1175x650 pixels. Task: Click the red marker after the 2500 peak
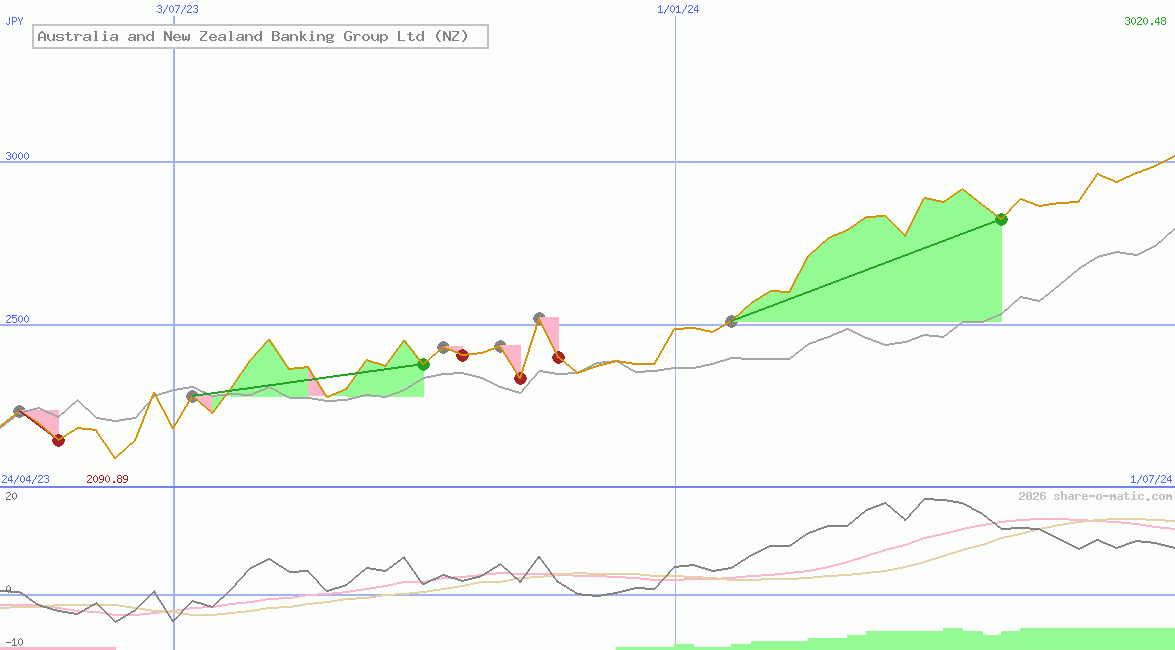(558, 356)
